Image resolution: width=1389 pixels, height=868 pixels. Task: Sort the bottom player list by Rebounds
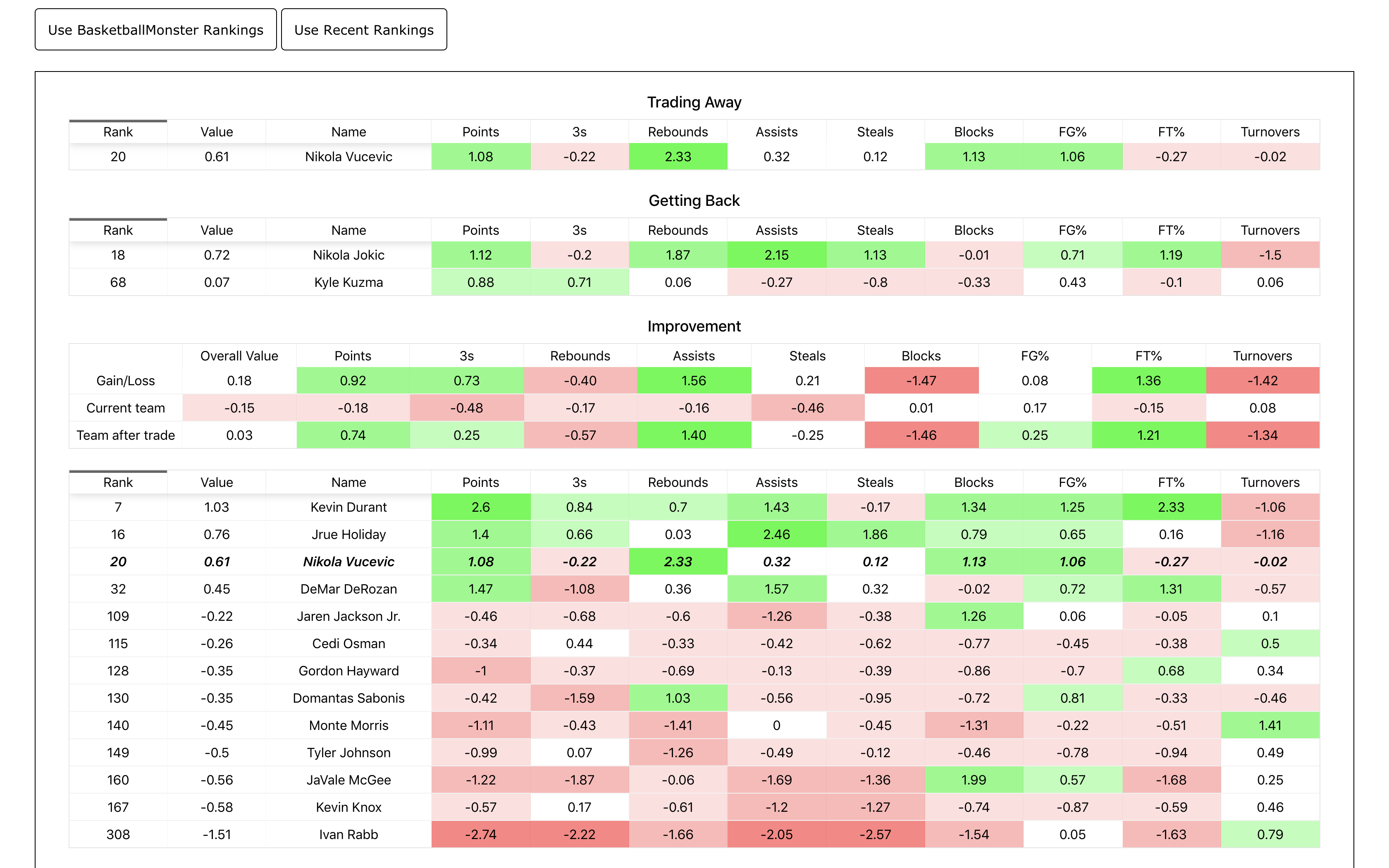tap(678, 482)
